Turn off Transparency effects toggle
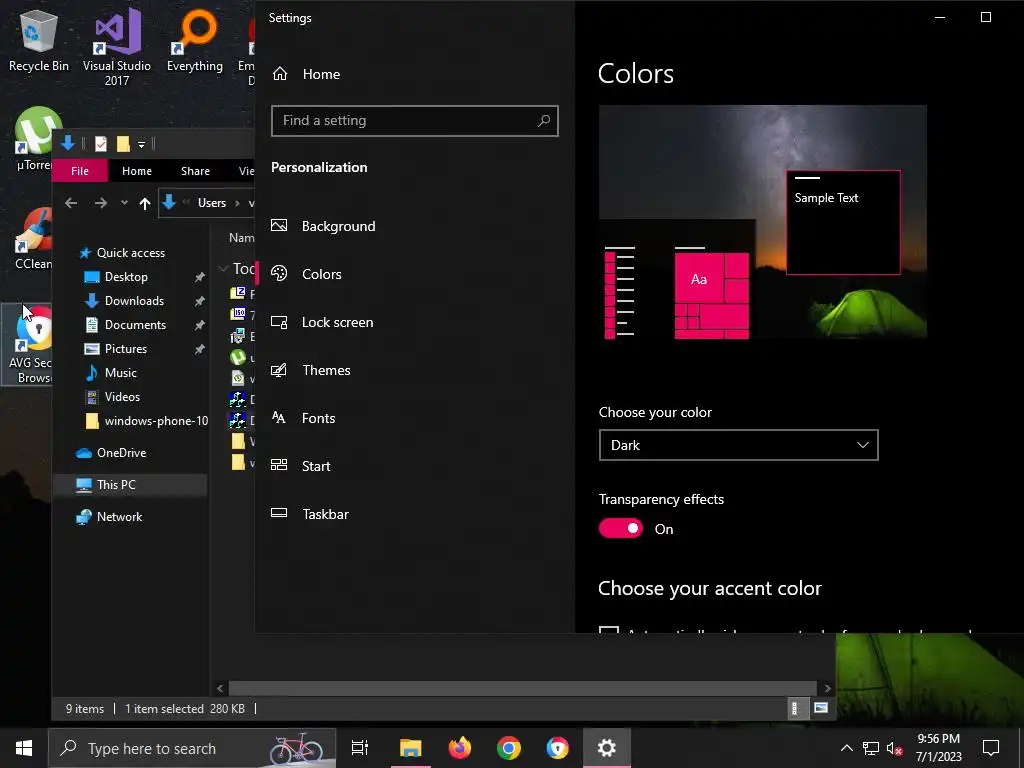 click(x=620, y=528)
